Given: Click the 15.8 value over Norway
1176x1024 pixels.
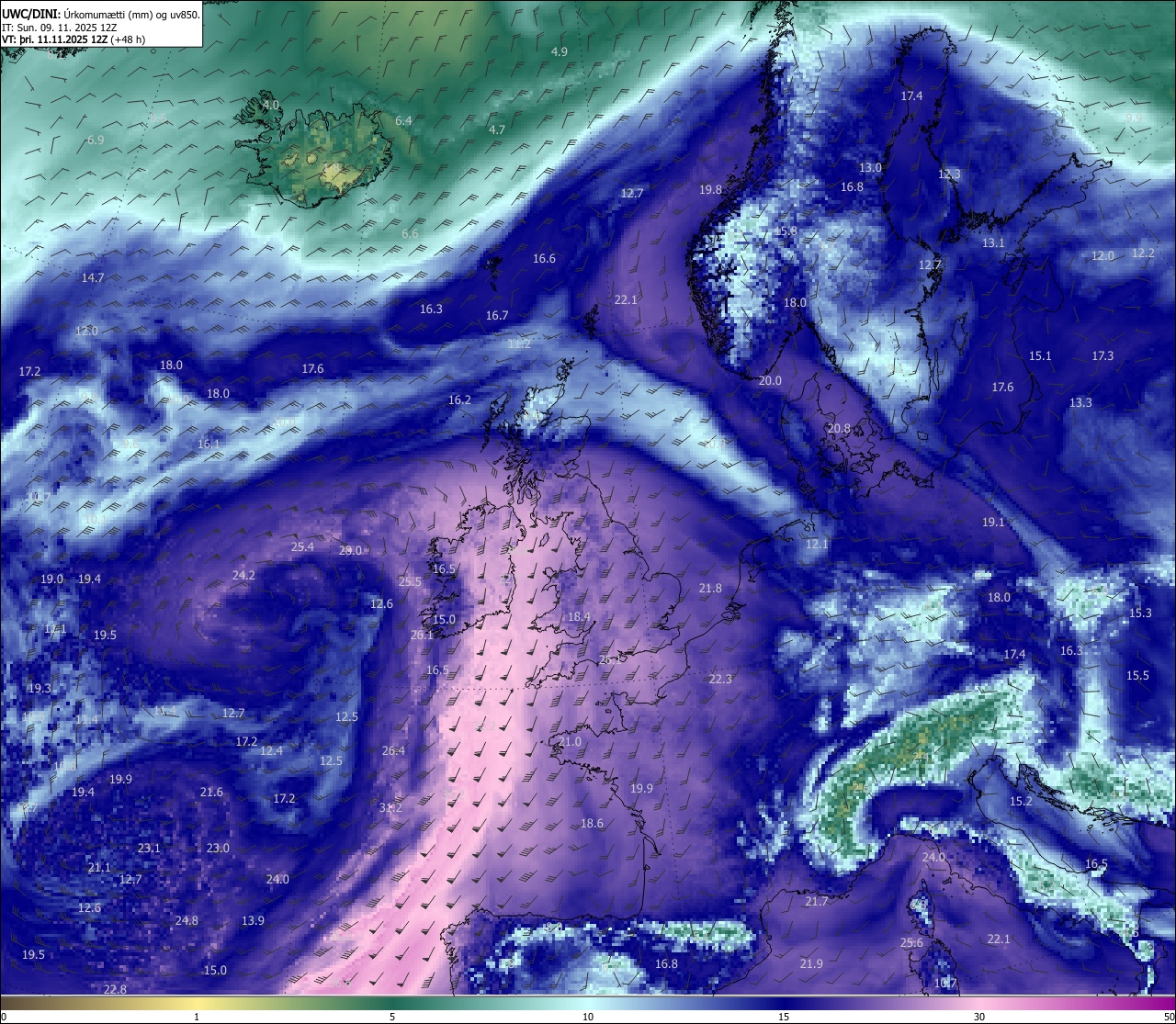Looking at the screenshot, I should tap(786, 231).
